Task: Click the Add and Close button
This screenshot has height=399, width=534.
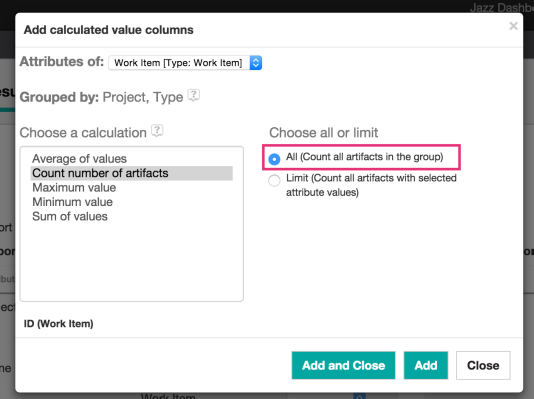Action: [x=343, y=365]
